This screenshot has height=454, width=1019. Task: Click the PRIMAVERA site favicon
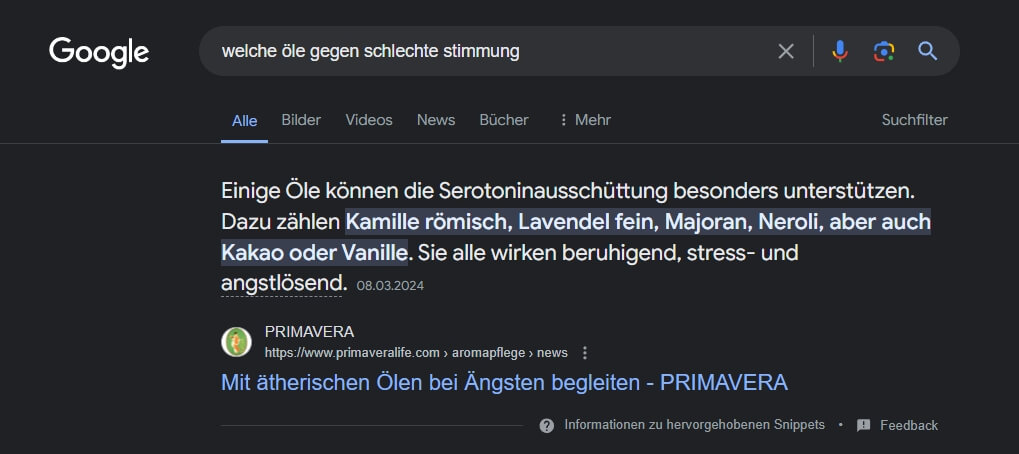click(x=236, y=342)
